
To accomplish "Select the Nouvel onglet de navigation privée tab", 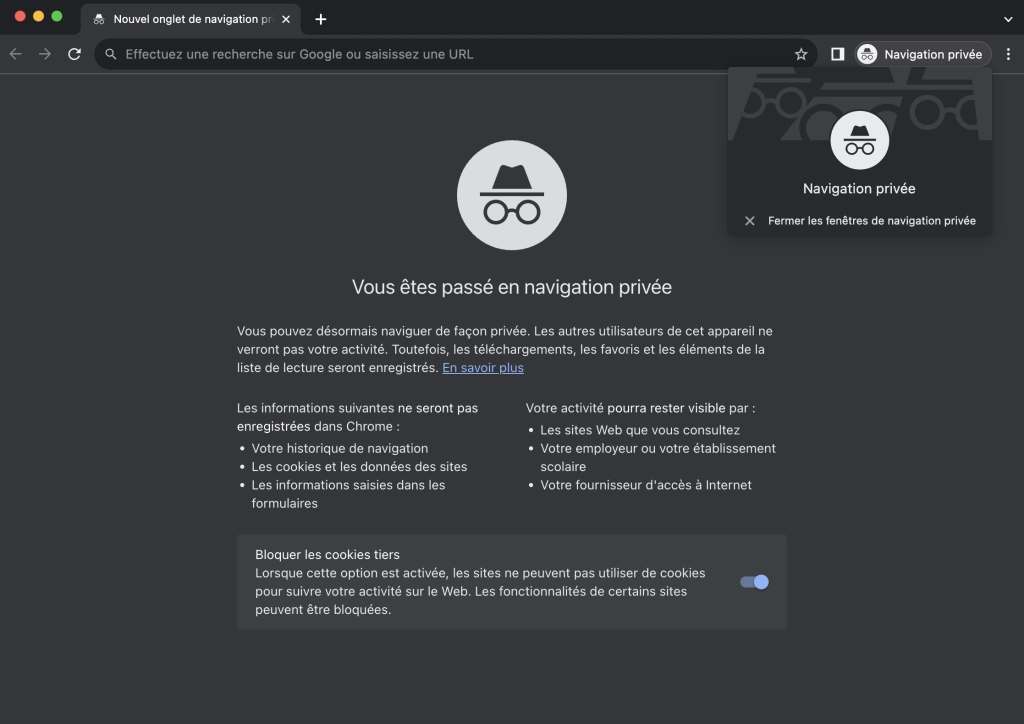I will [191, 19].
